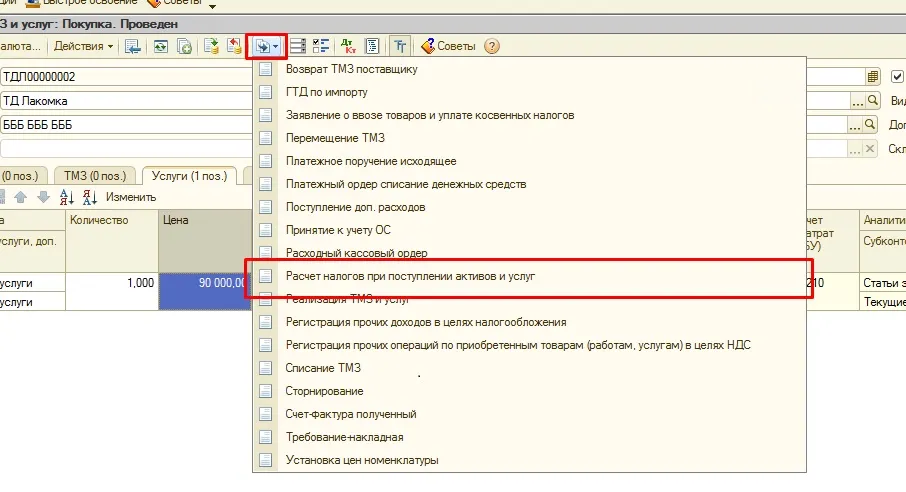Screen dimensions: 906x492
Task: Switch to 'Услуги (1 поз.)' tab
Action: click(190, 176)
